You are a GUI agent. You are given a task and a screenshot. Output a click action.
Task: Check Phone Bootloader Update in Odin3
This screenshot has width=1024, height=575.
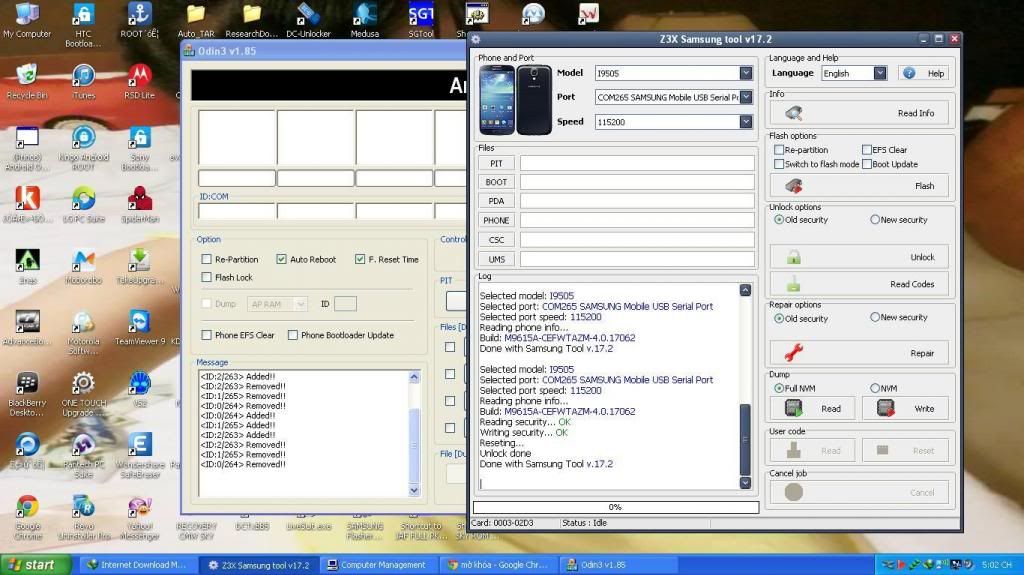(x=293, y=335)
